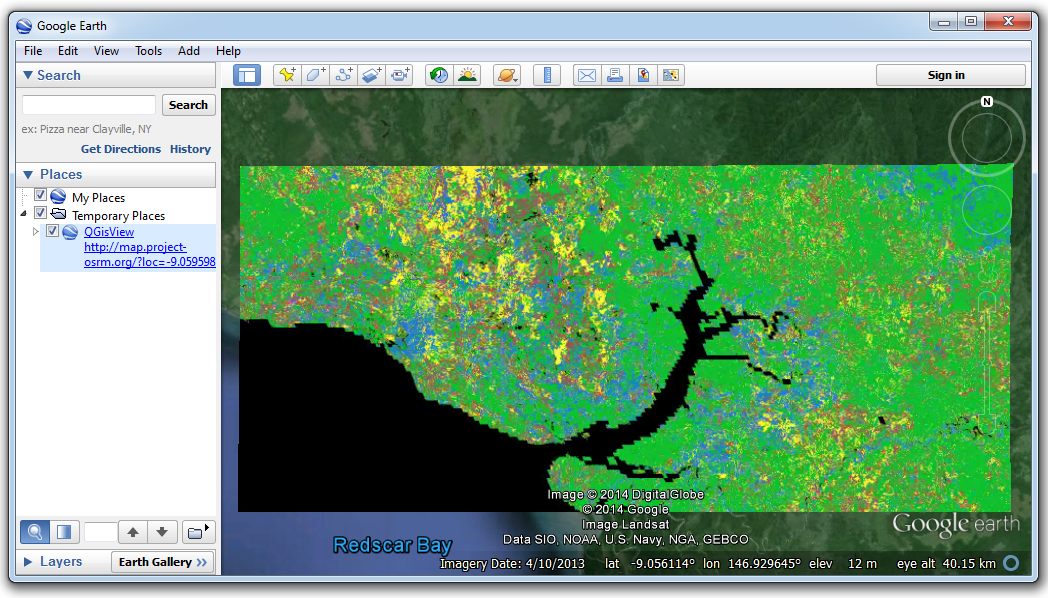Toggle the QGisView layer checkbox

click(53, 231)
